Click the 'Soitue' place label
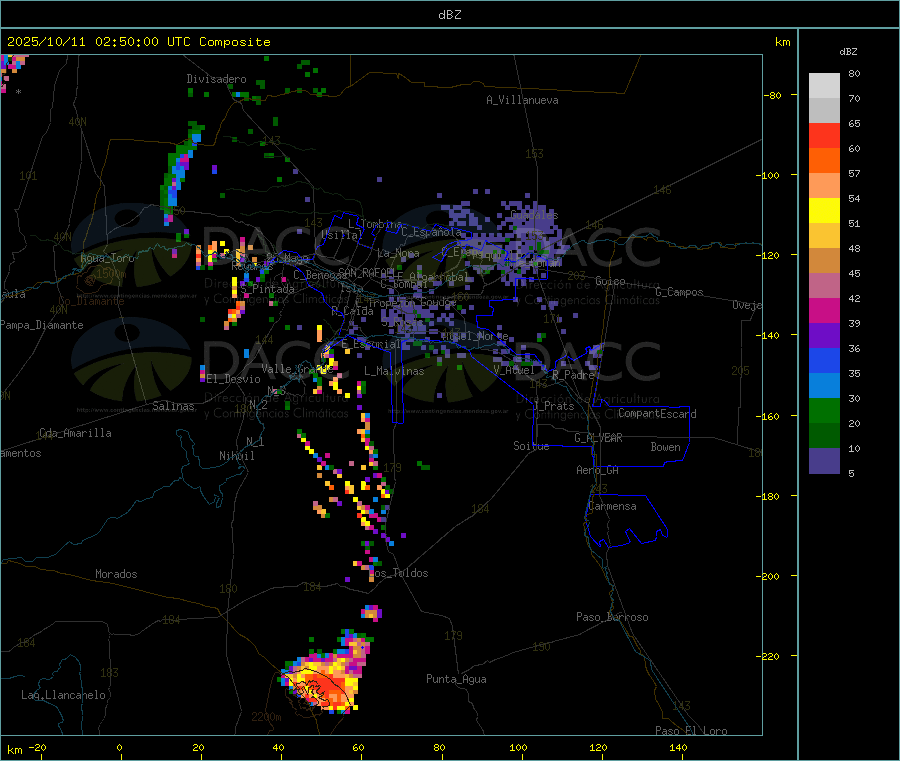Image resolution: width=900 pixels, height=761 pixels. [531, 446]
